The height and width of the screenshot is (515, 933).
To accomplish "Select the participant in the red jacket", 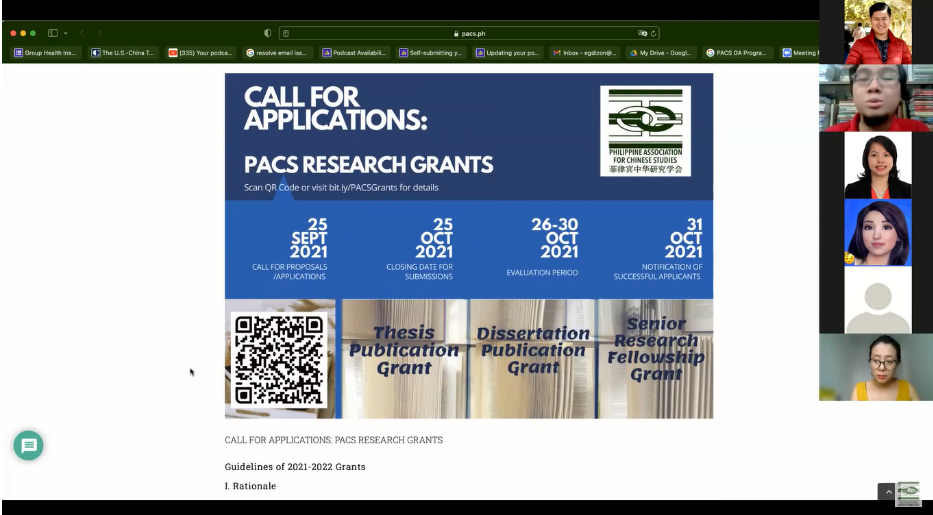I will click(878, 32).
